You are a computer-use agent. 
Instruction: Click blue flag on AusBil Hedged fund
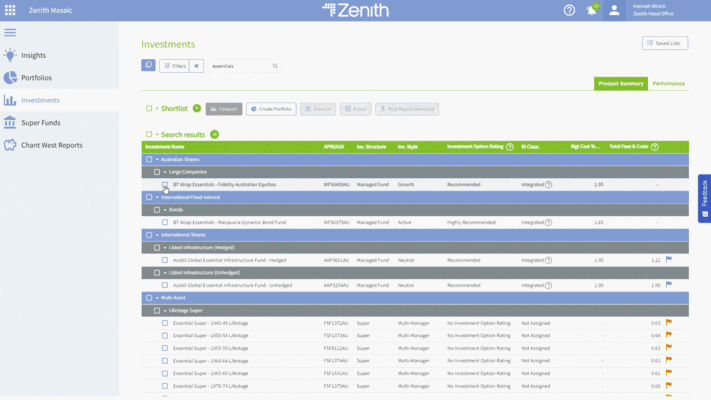coord(669,260)
